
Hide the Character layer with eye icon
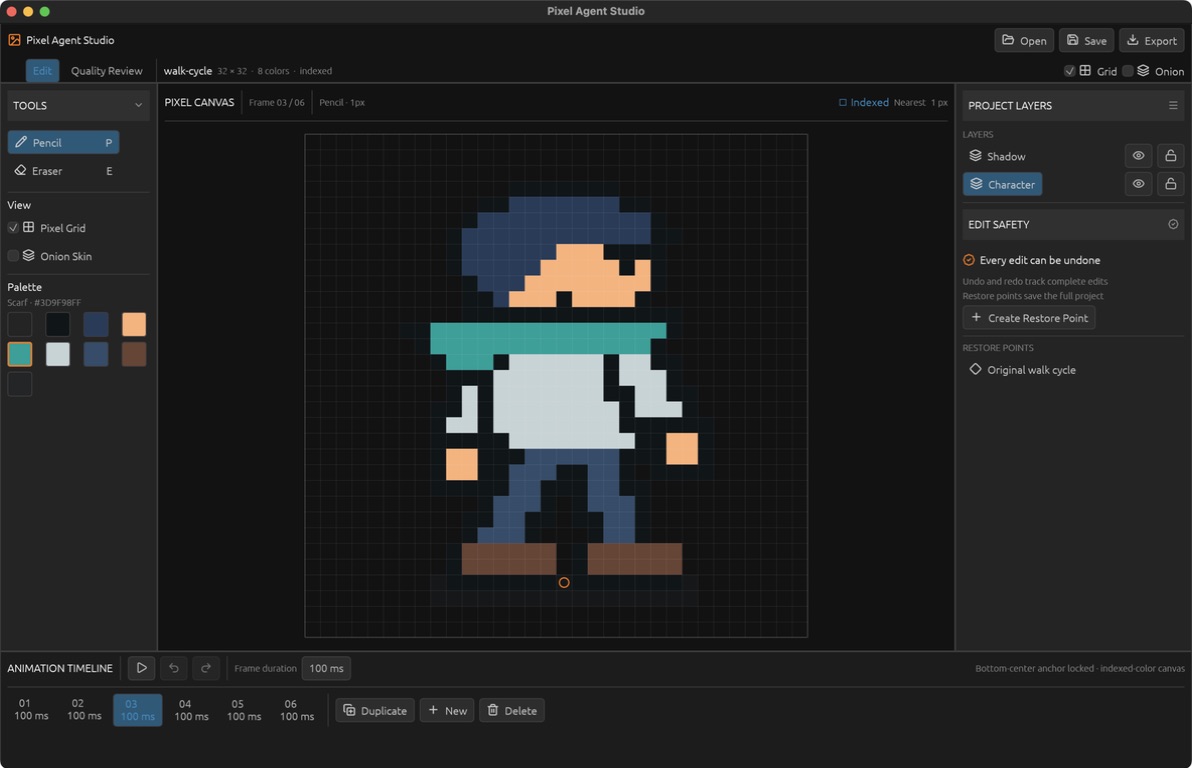(1138, 184)
